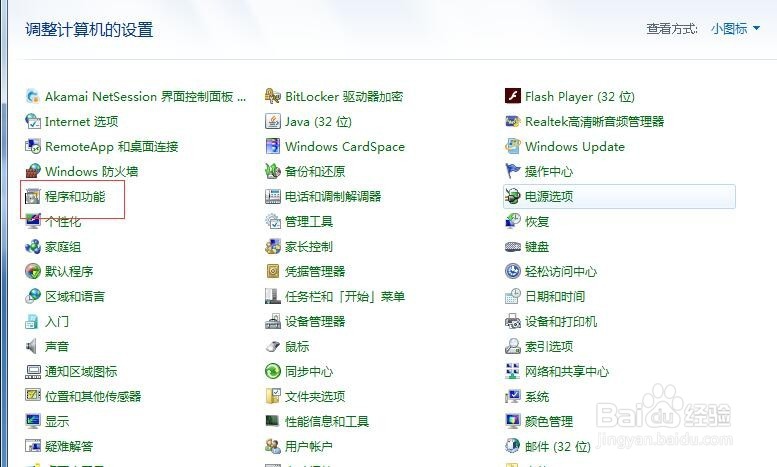Open the 索引选项 link
The width and height of the screenshot is (777, 467).
click(x=549, y=346)
